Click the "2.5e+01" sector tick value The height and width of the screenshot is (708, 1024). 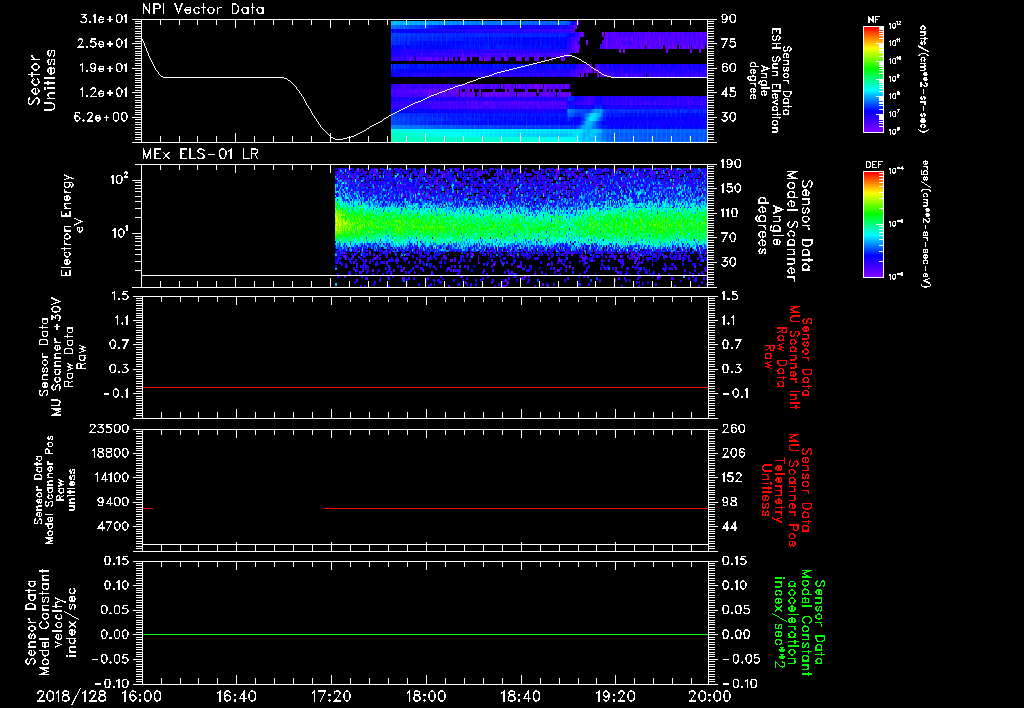point(104,43)
